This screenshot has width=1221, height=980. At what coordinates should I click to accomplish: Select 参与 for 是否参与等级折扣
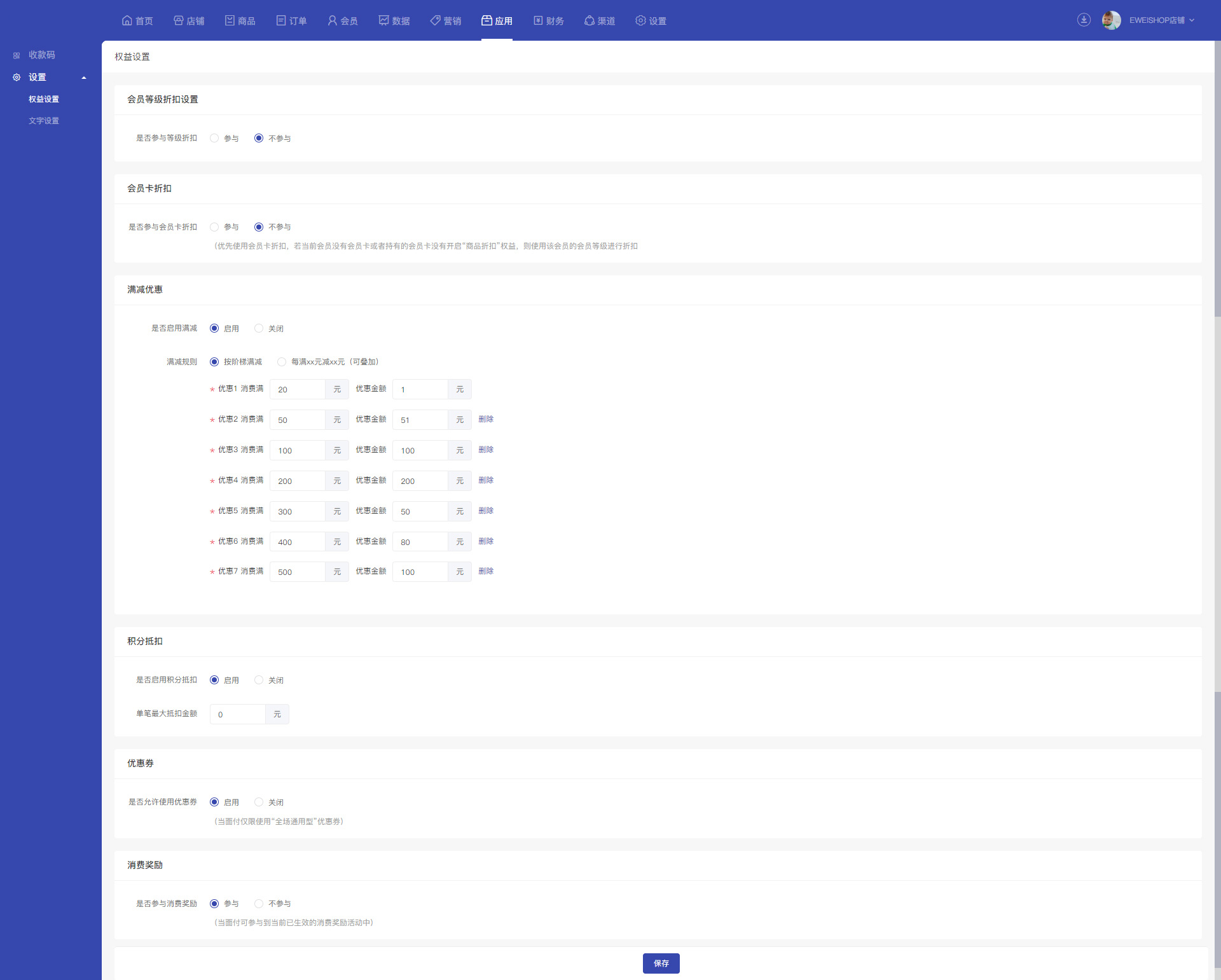coord(214,138)
